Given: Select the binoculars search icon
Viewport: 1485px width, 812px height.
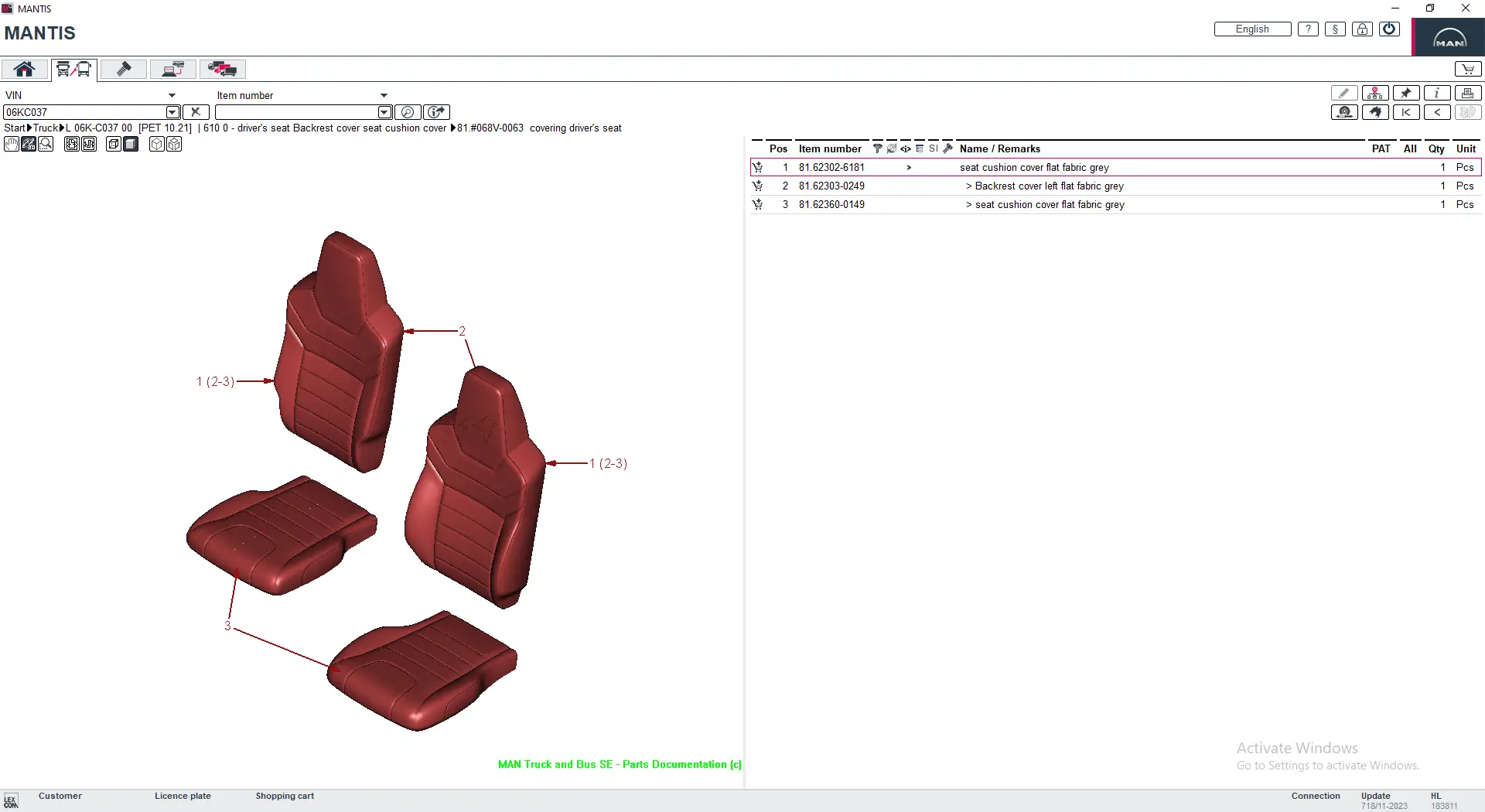Looking at the screenshot, I should pos(1375,112).
